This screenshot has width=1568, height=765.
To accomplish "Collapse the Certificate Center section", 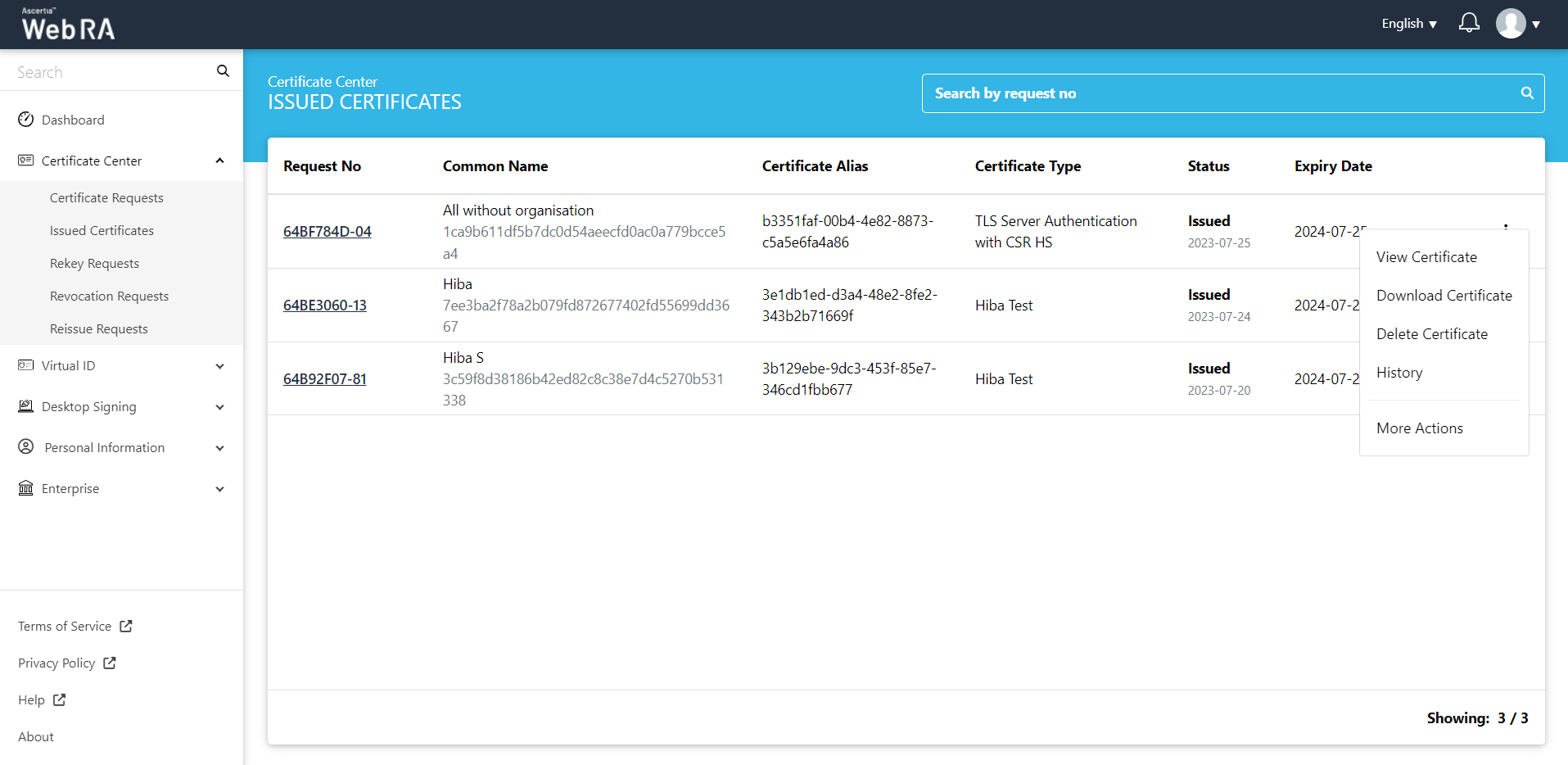I will click(219, 161).
